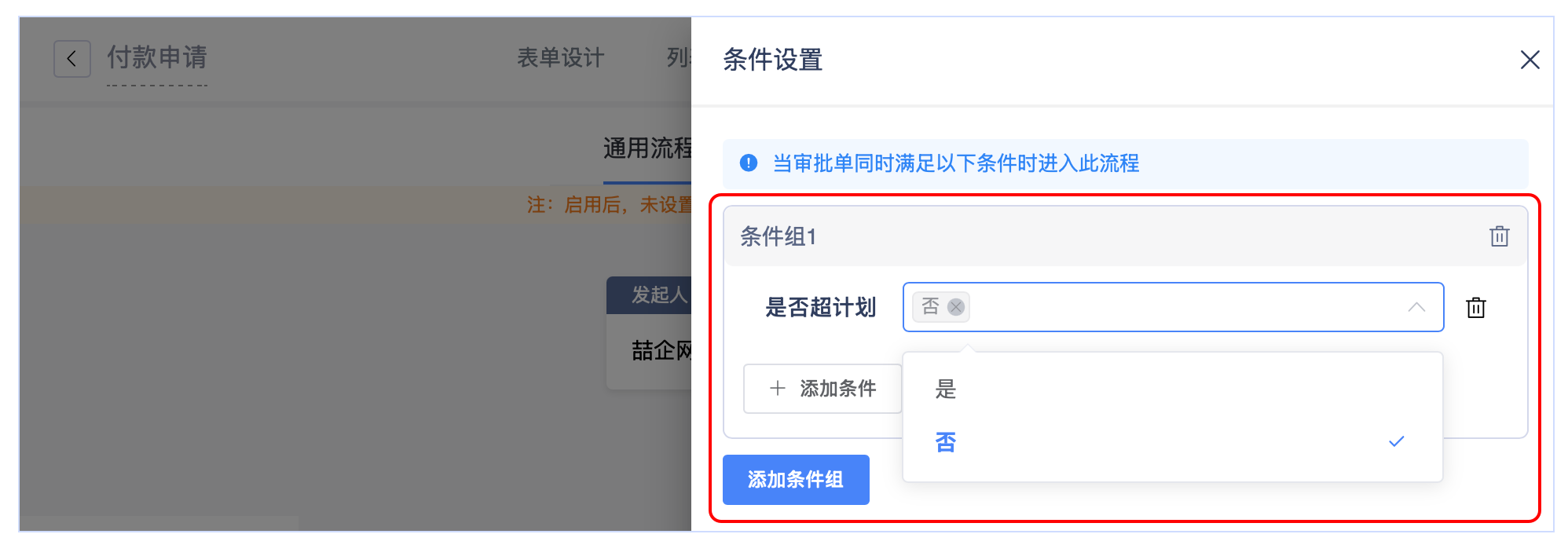Collapse the dropdown using the chevron arrow

[1416, 307]
